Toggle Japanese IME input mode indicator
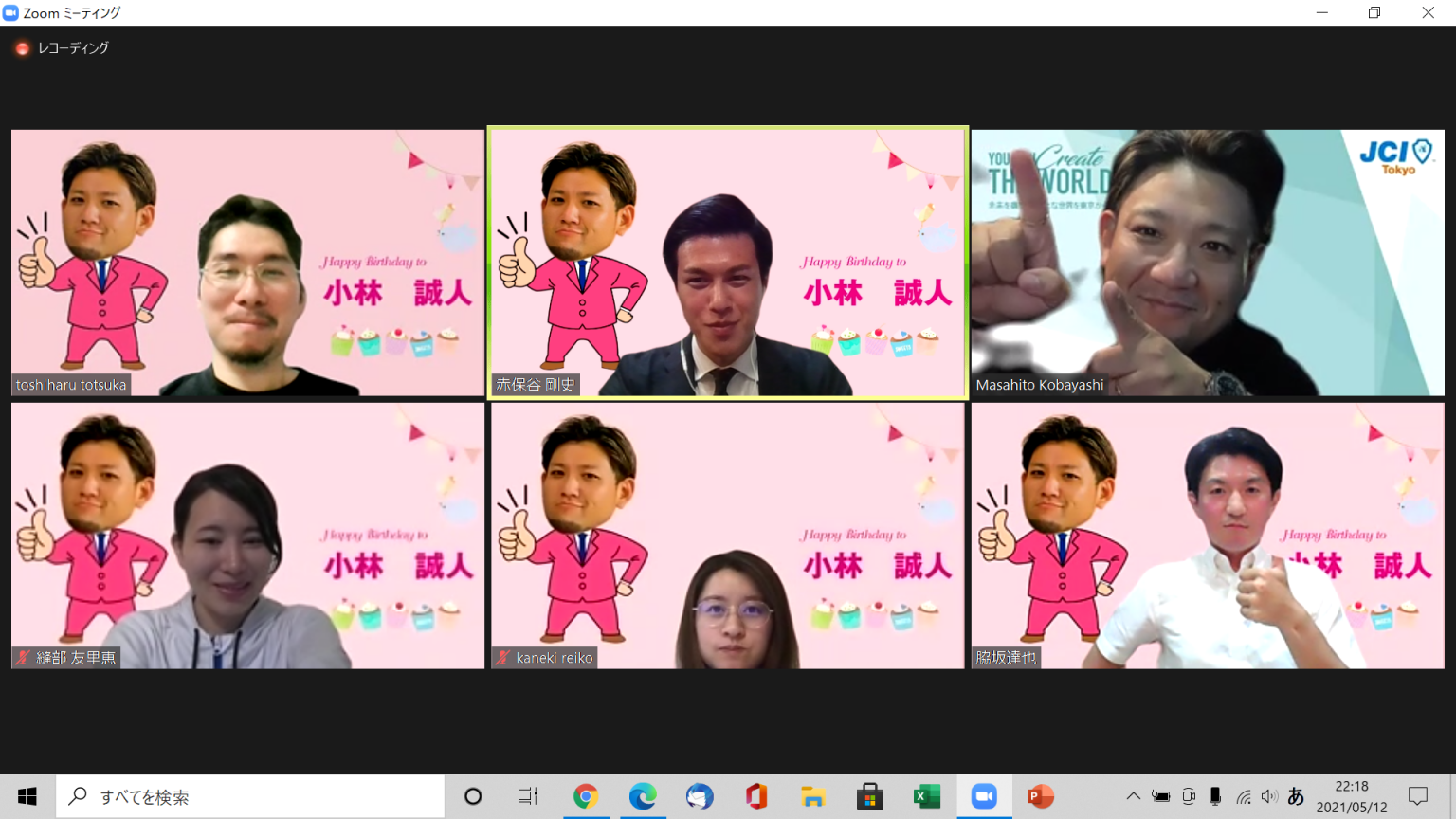The width and height of the screenshot is (1456, 819). click(x=1296, y=796)
